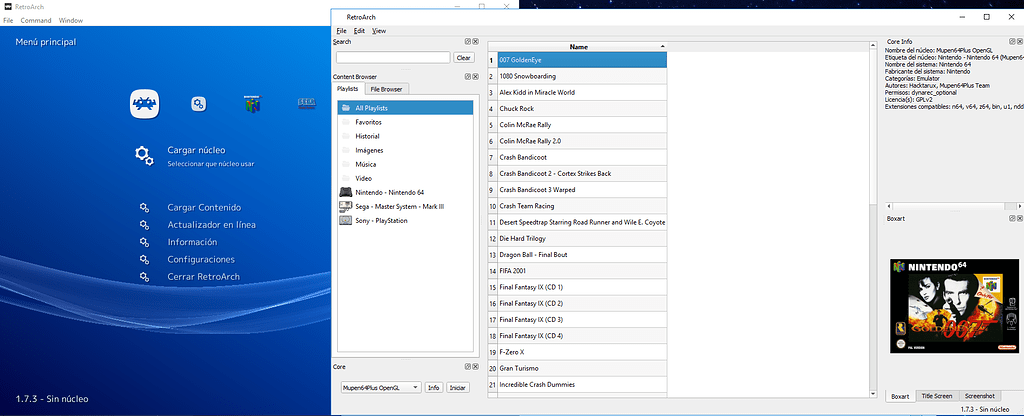Float the Core panel
Screen dimensions: 1024x416
click(x=468, y=368)
